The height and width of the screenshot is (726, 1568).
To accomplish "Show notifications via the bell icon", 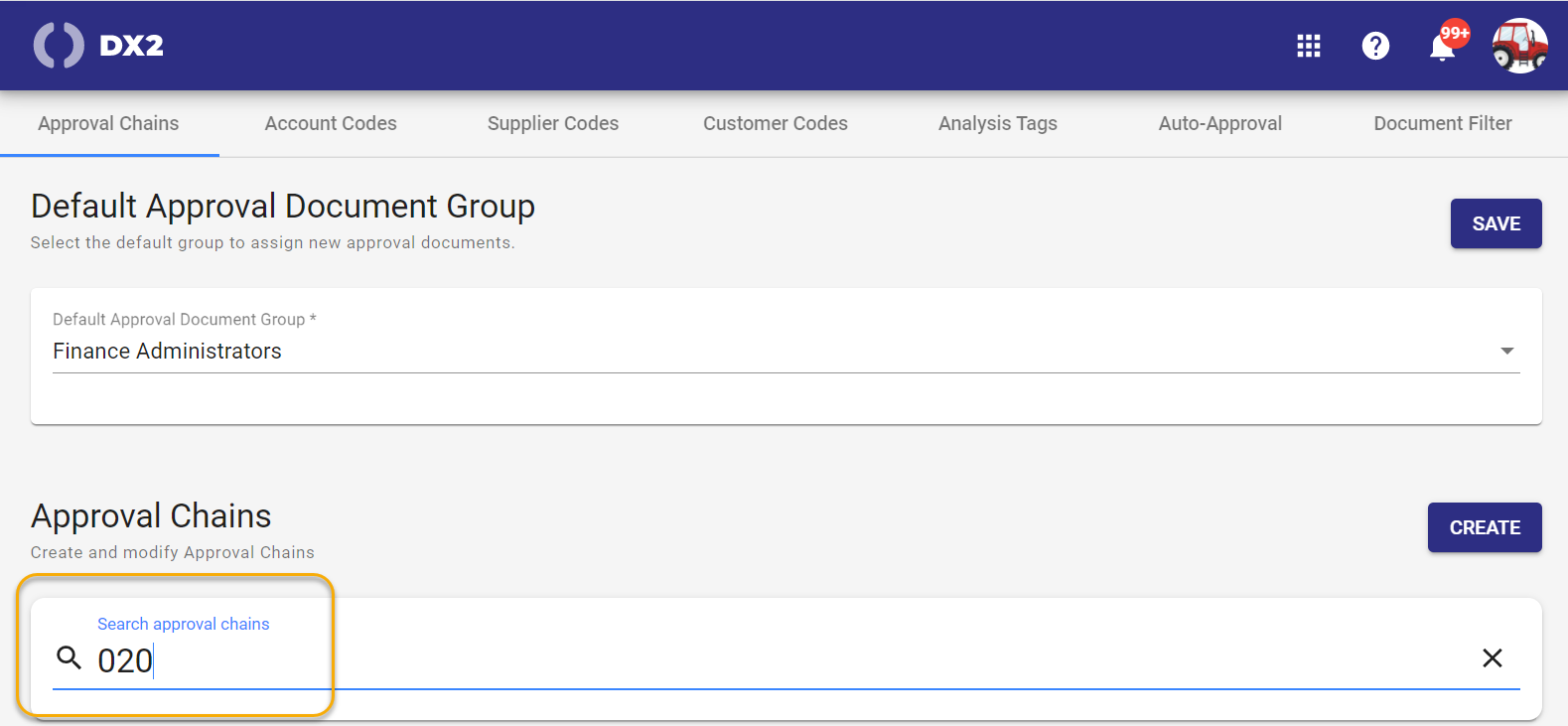I will pos(1443,47).
